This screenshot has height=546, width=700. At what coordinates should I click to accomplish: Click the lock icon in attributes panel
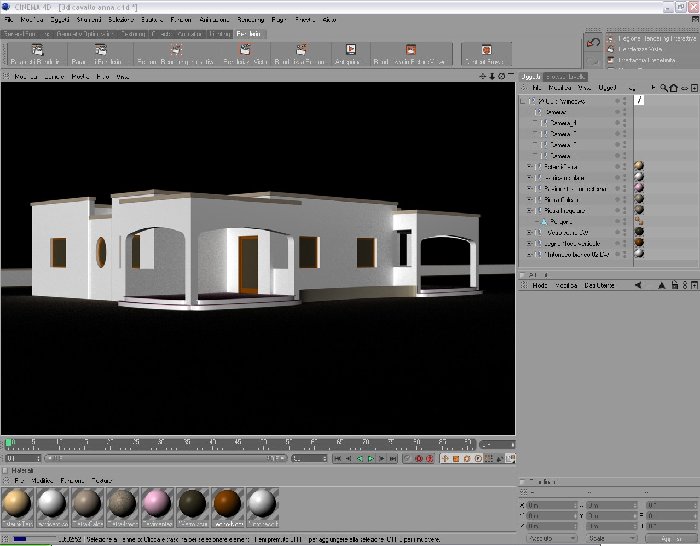pyautogui.click(x=675, y=285)
